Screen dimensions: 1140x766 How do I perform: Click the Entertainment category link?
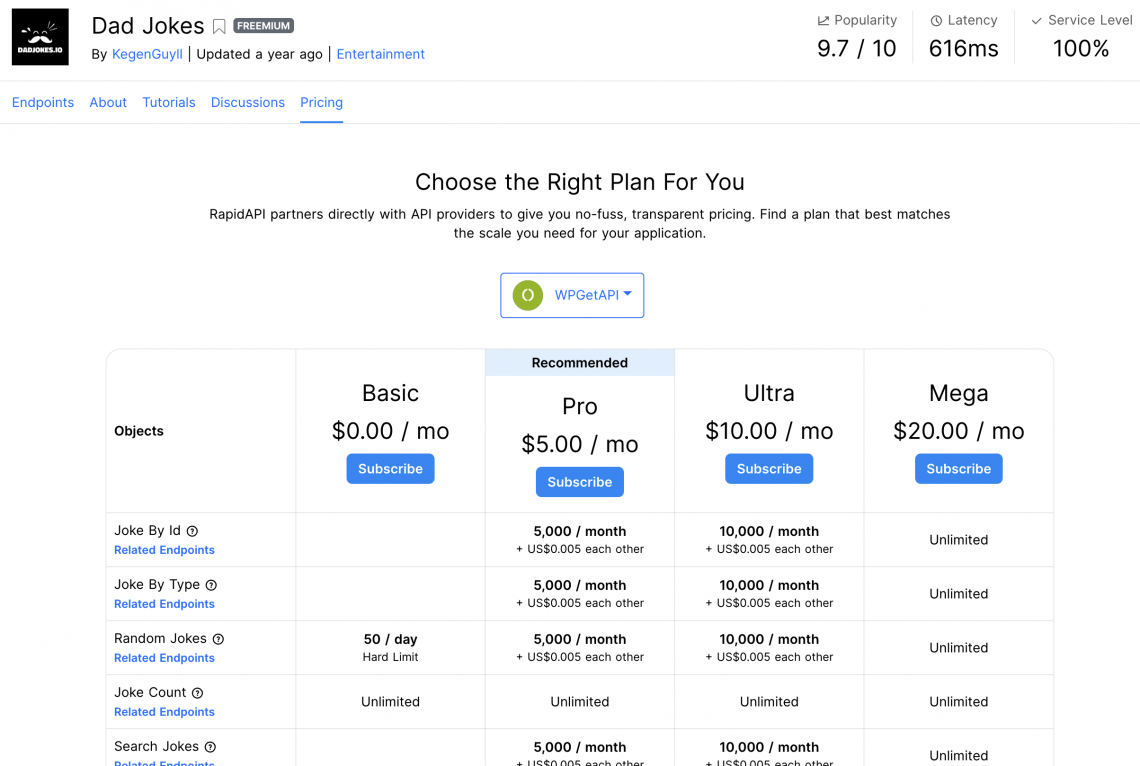point(380,54)
